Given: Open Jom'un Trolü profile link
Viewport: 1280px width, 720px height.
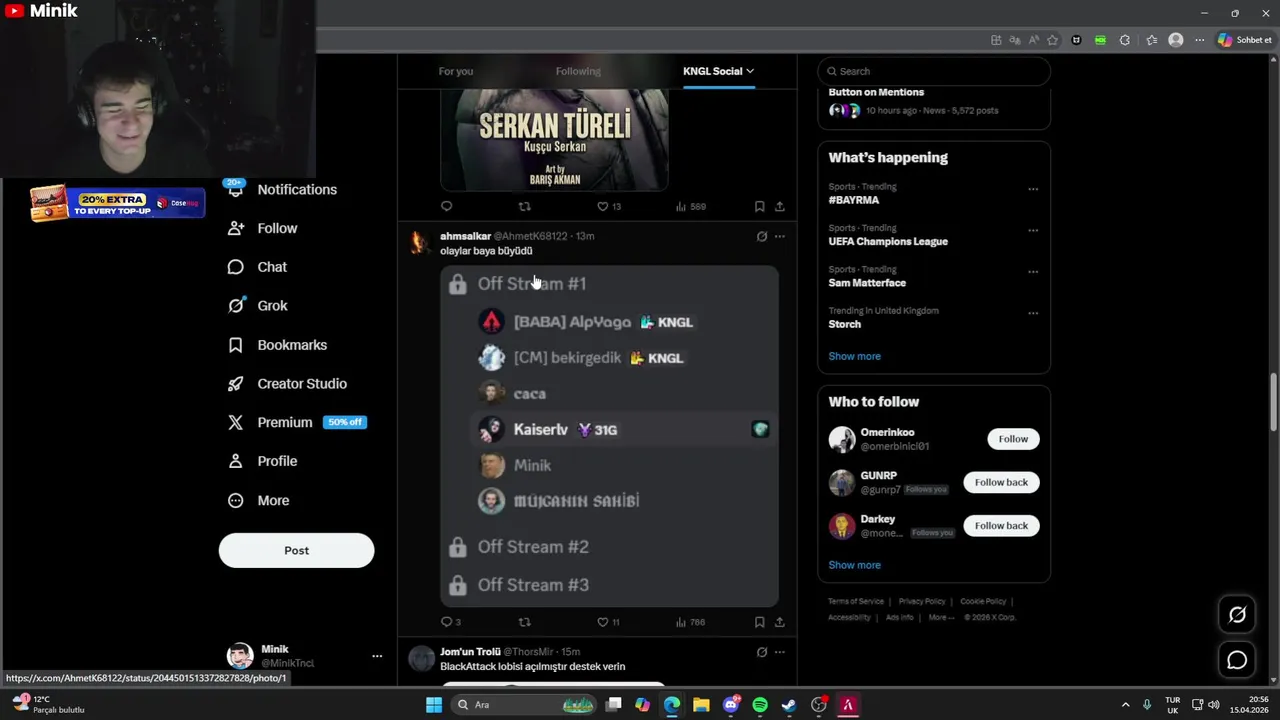Looking at the screenshot, I should click(470, 652).
